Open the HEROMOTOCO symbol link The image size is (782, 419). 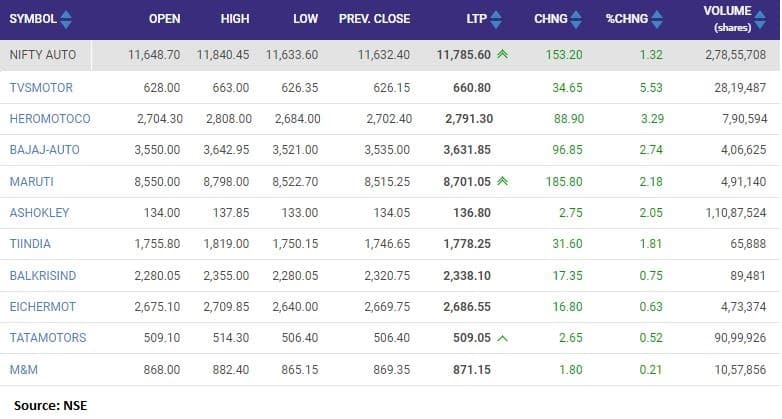tap(50, 118)
